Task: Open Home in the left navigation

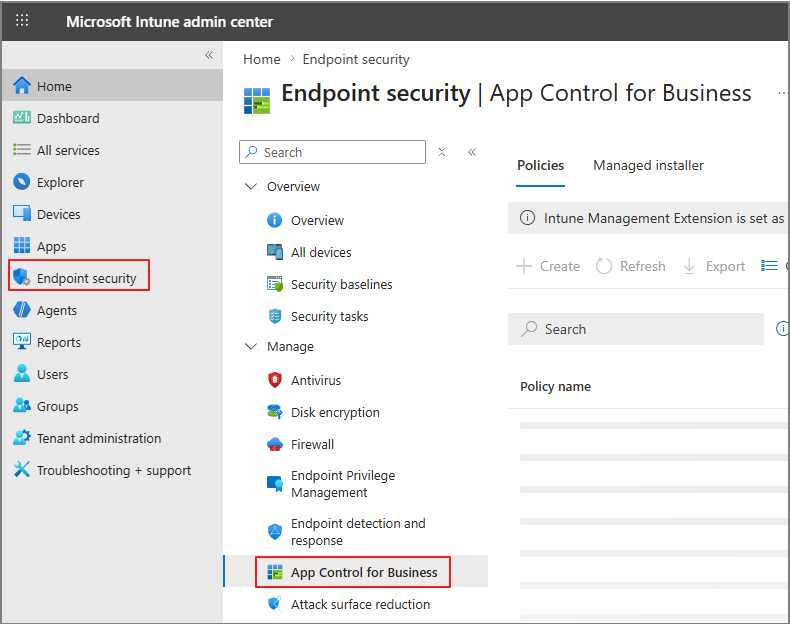Action: [x=112, y=86]
